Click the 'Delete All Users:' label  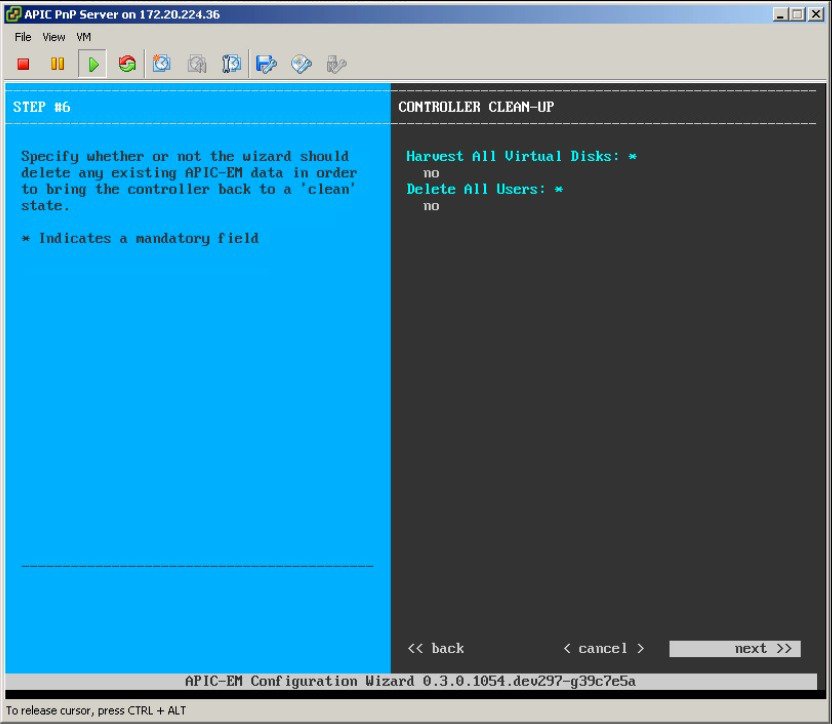click(x=476, y=189)
